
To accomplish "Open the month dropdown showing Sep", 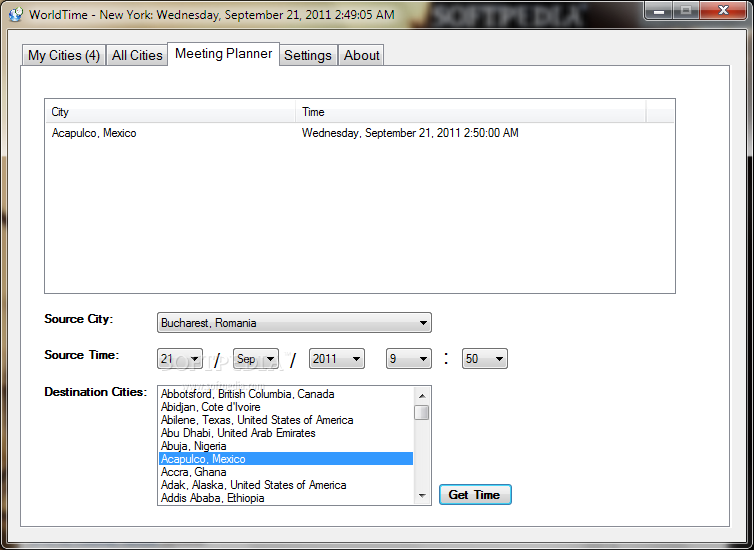I will [256, 359].
